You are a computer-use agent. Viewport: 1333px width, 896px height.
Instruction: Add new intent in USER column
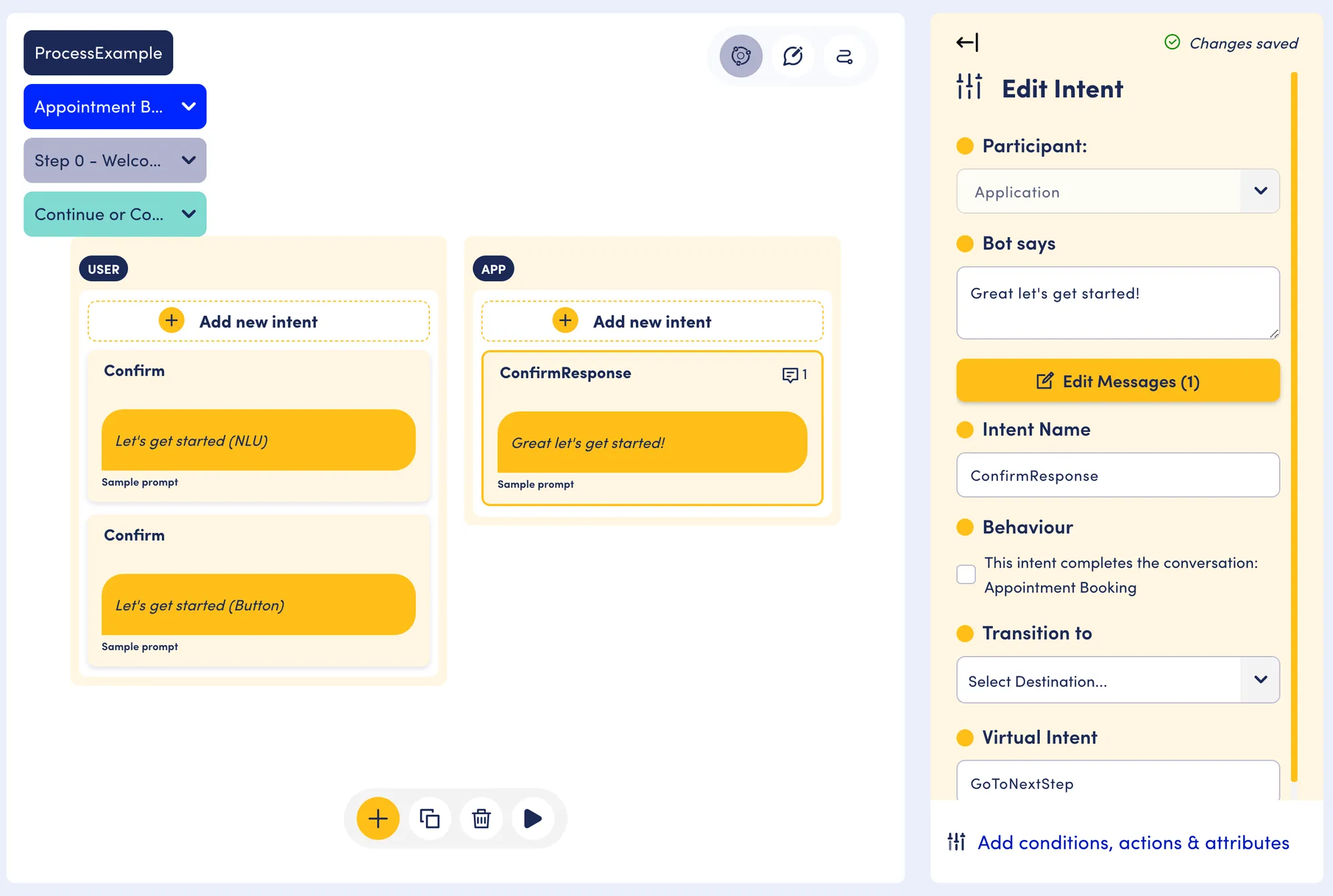pos(259,321)
